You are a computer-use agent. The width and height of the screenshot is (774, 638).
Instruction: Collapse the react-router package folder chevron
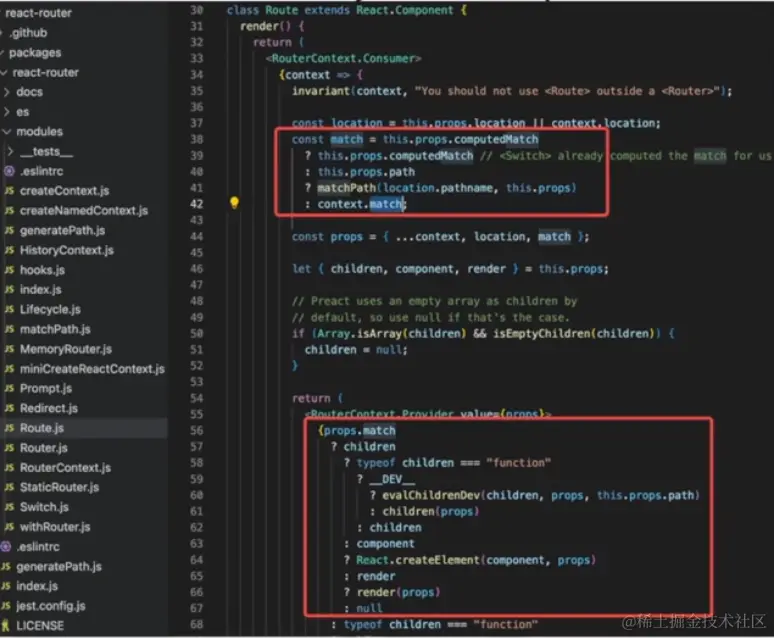tap(4, 73)
